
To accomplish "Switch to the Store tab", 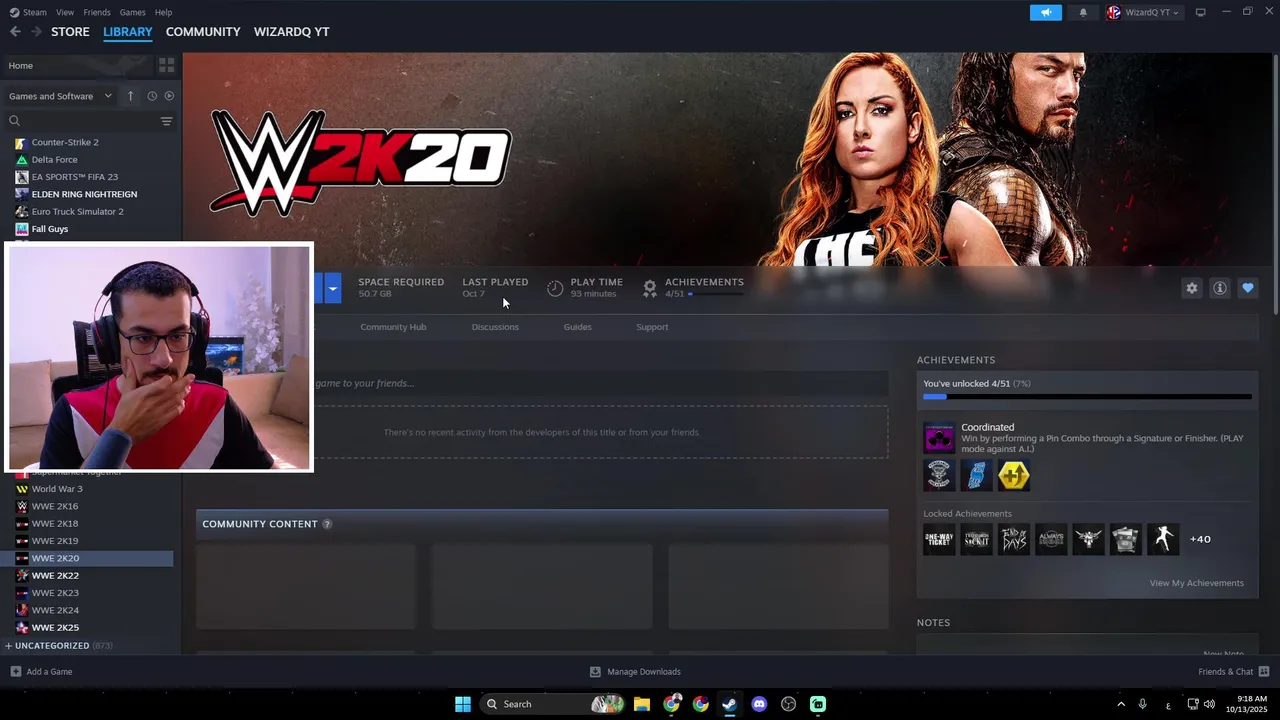I will [70, 32].
